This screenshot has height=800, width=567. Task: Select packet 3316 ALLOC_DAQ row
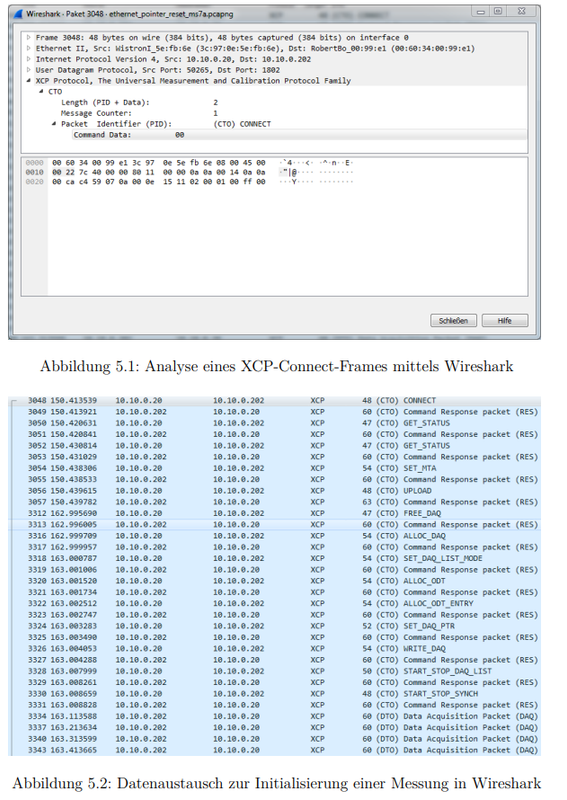coord(275,536)
